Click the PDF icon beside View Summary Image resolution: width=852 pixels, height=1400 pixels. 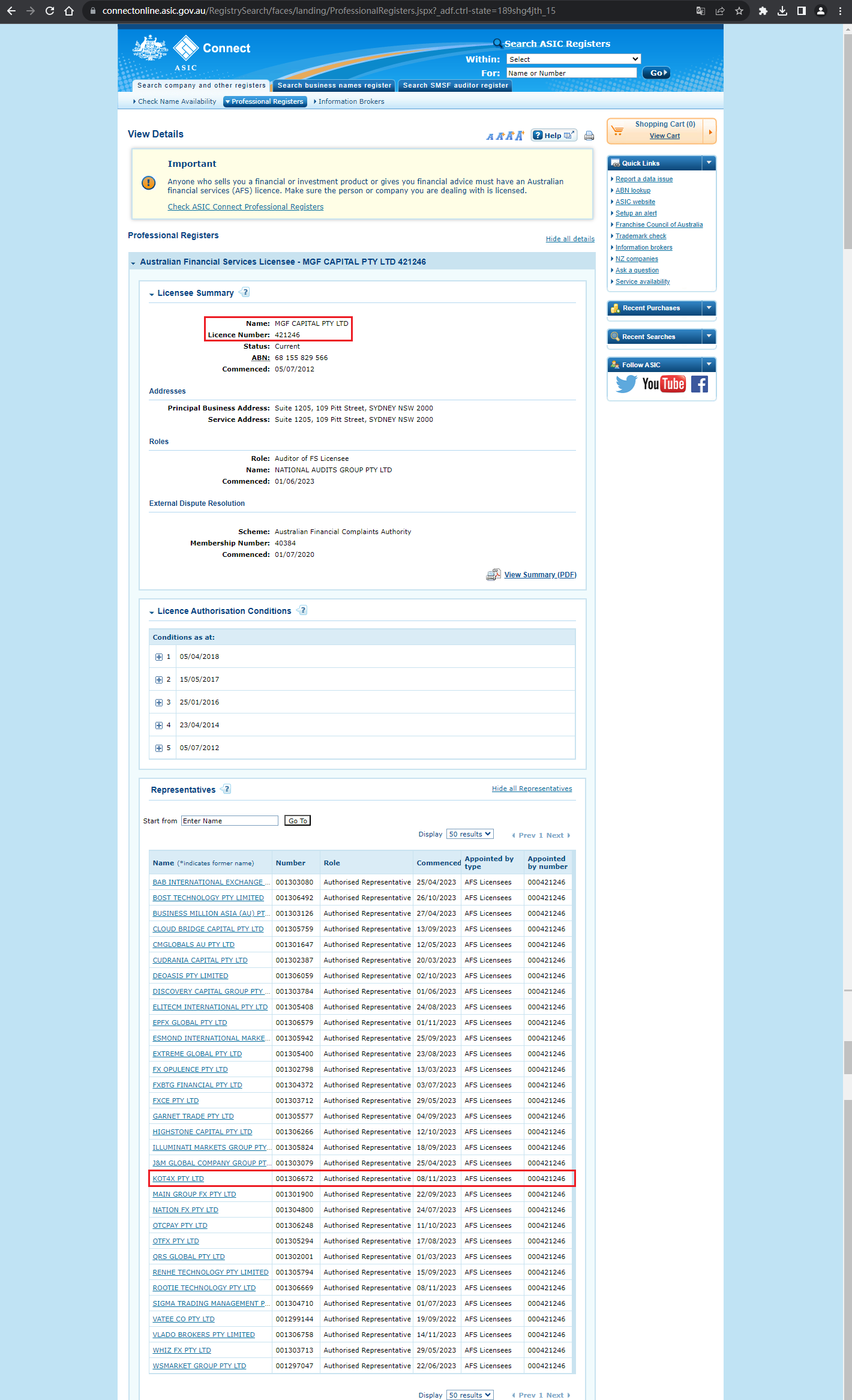(x=493, y=575)
